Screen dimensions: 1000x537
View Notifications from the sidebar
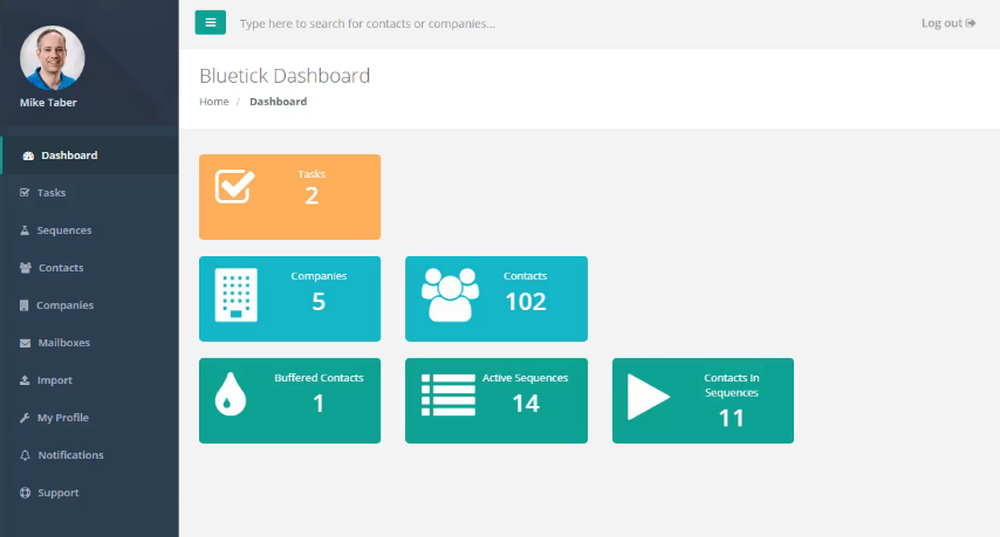(90, 455)
